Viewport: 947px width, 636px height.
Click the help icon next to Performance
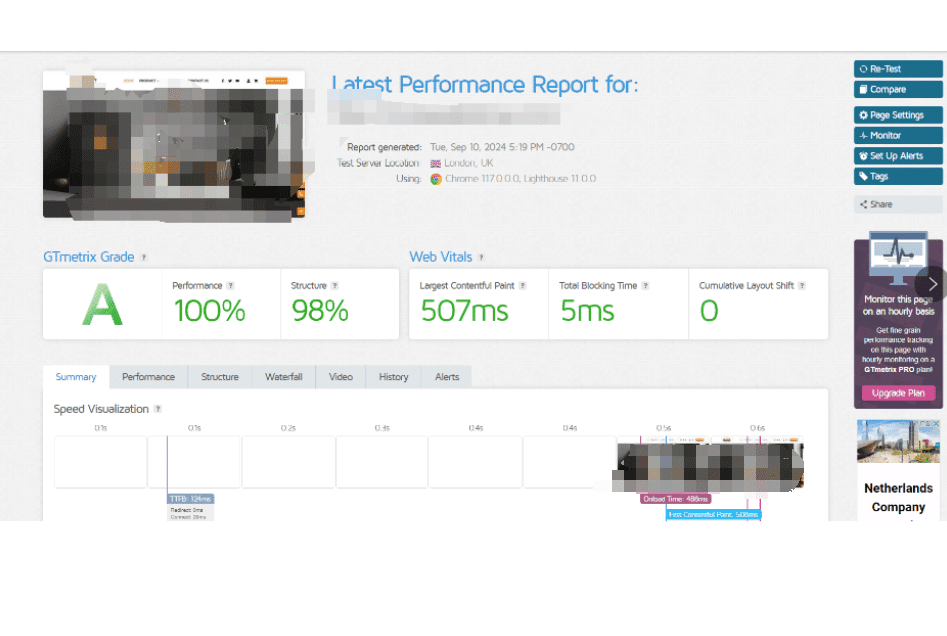click(231, 286)
